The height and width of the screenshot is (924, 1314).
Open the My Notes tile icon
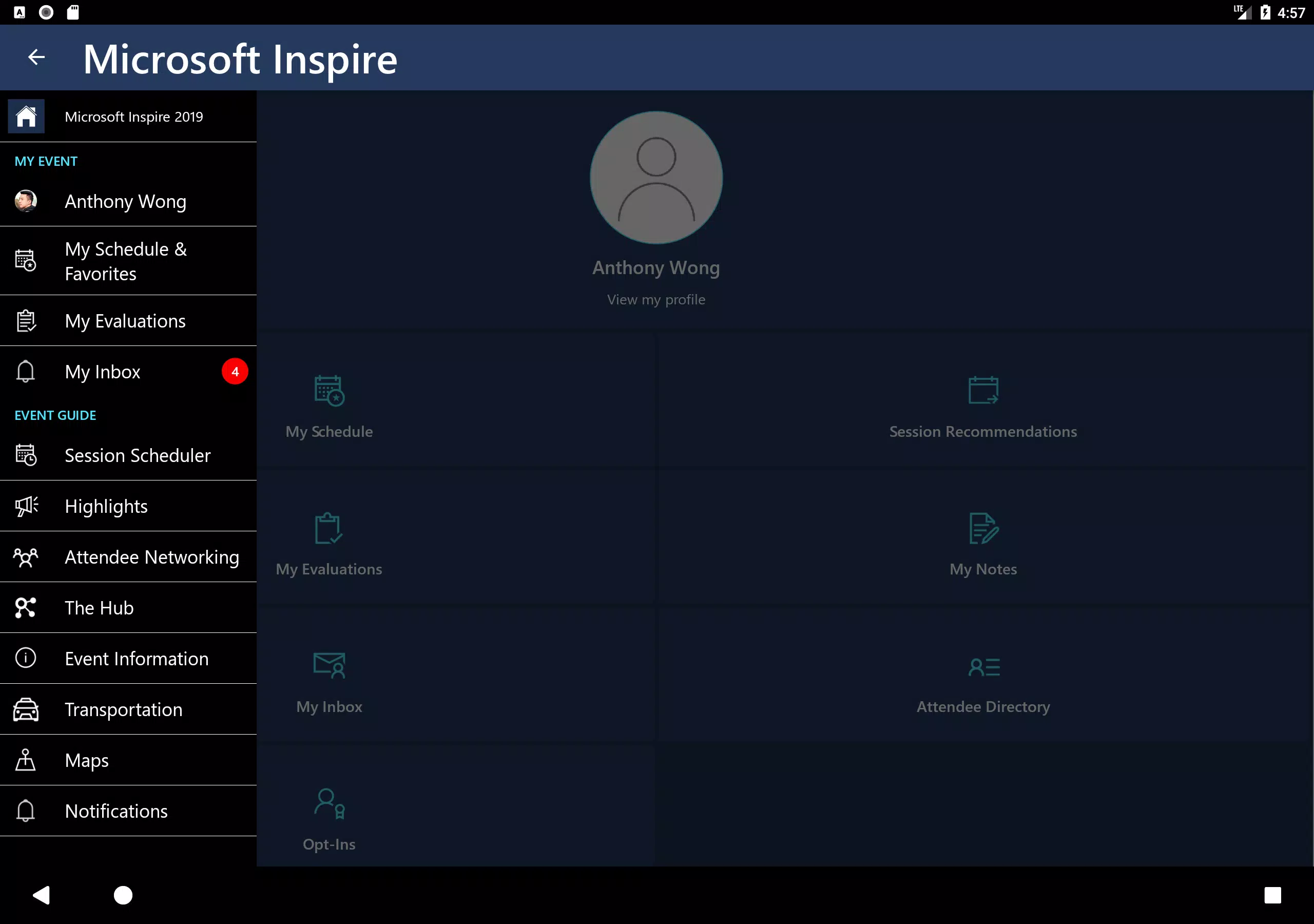point(984,528)
